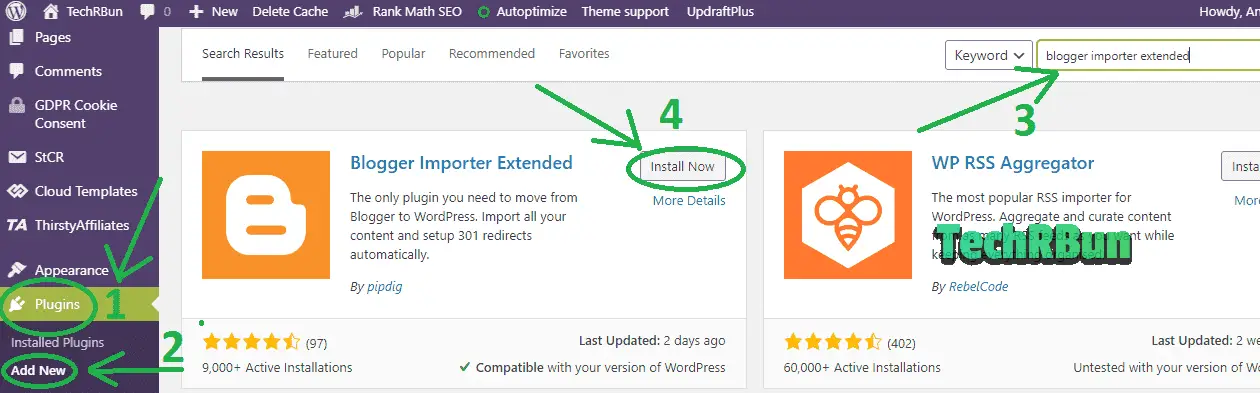
Task: Click the 9,000+ Active Installations text
Action: point(277,367)
